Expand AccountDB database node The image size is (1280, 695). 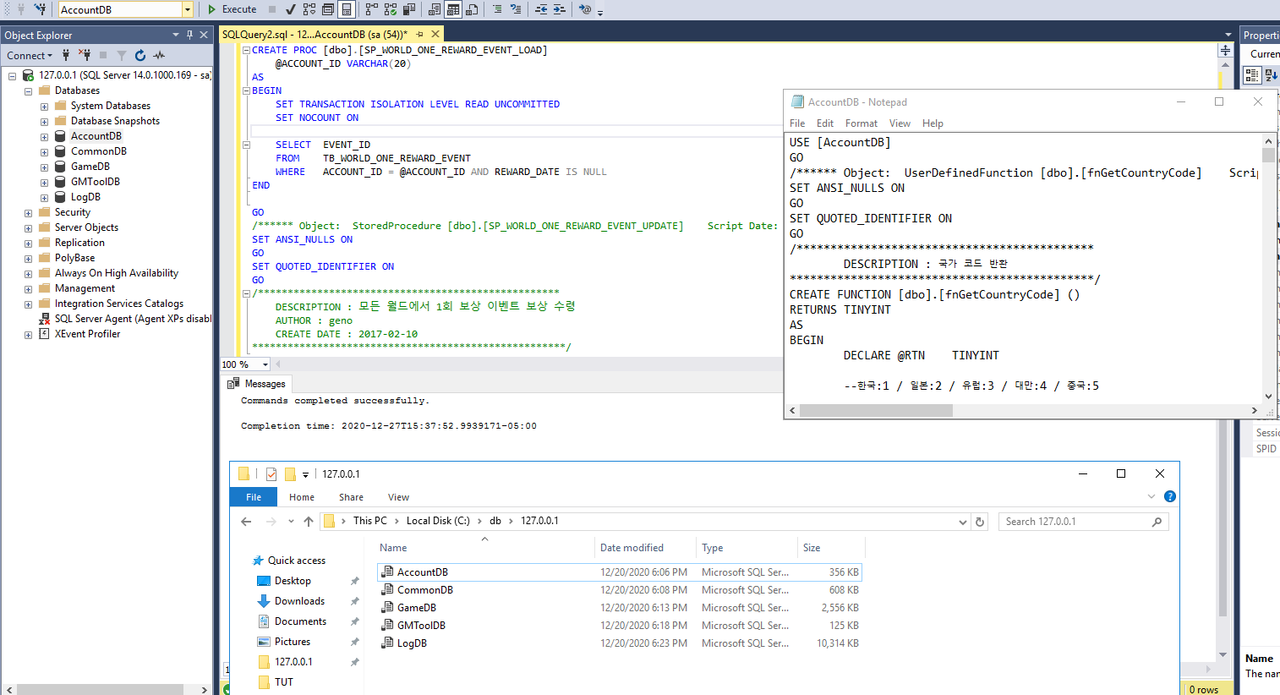click(x=44, y=136)
